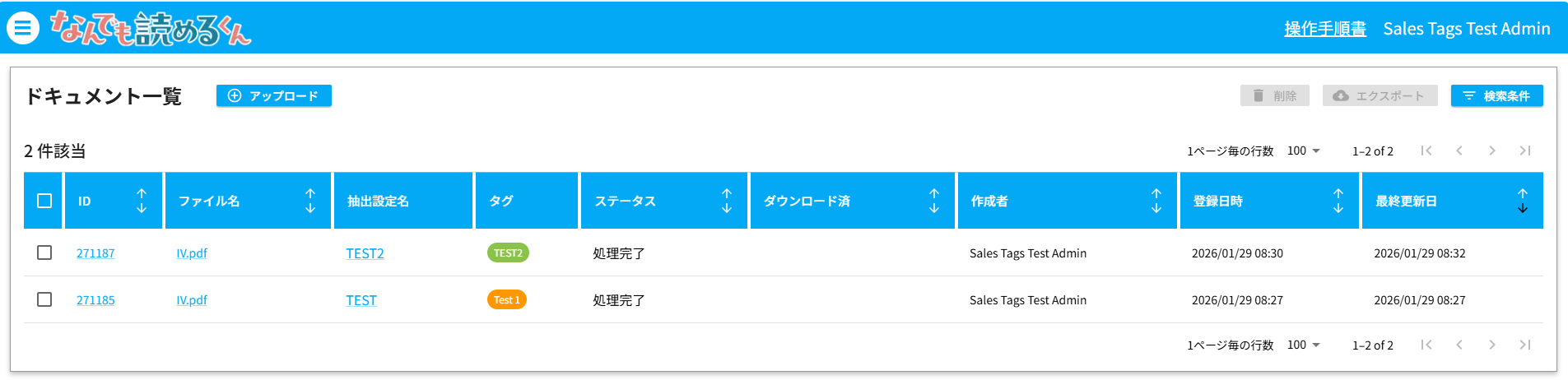Open top rows-per-page 100 dropdown
This screenshot has width=1568, height=380.
pos(1304,151)
